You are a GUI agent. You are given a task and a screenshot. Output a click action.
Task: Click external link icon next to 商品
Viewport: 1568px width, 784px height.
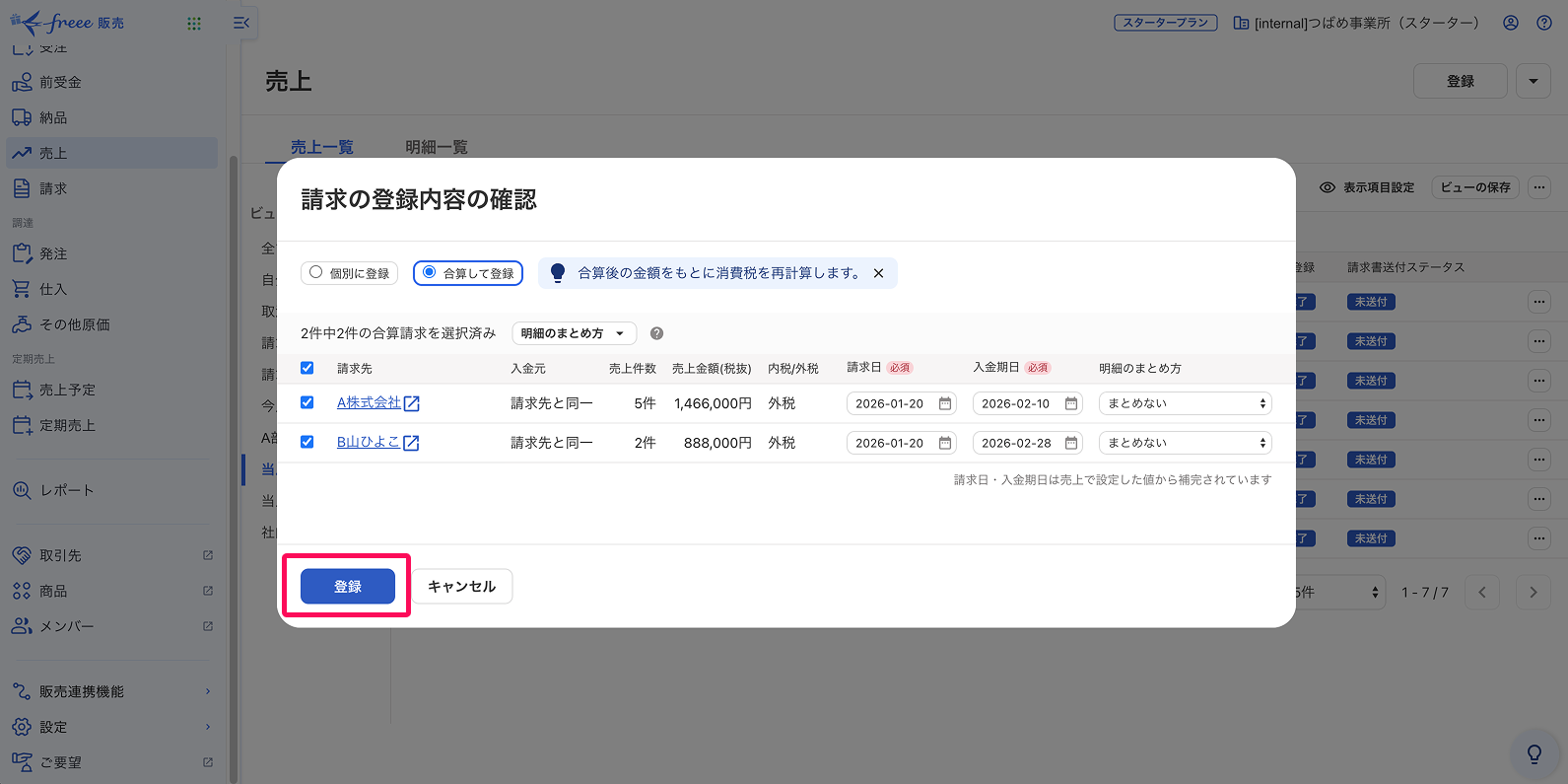coord(208,591)
